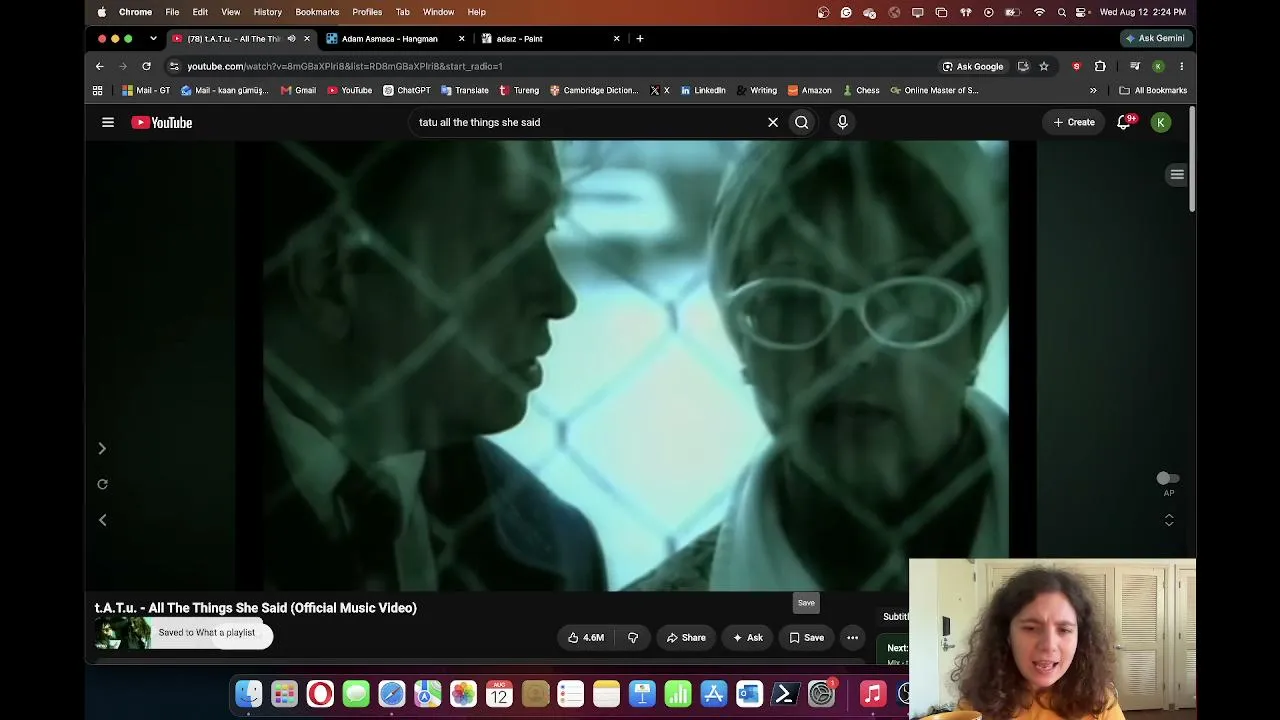Open the playlist queue panel icon
1280x720 pixels.
(1177, 174)
